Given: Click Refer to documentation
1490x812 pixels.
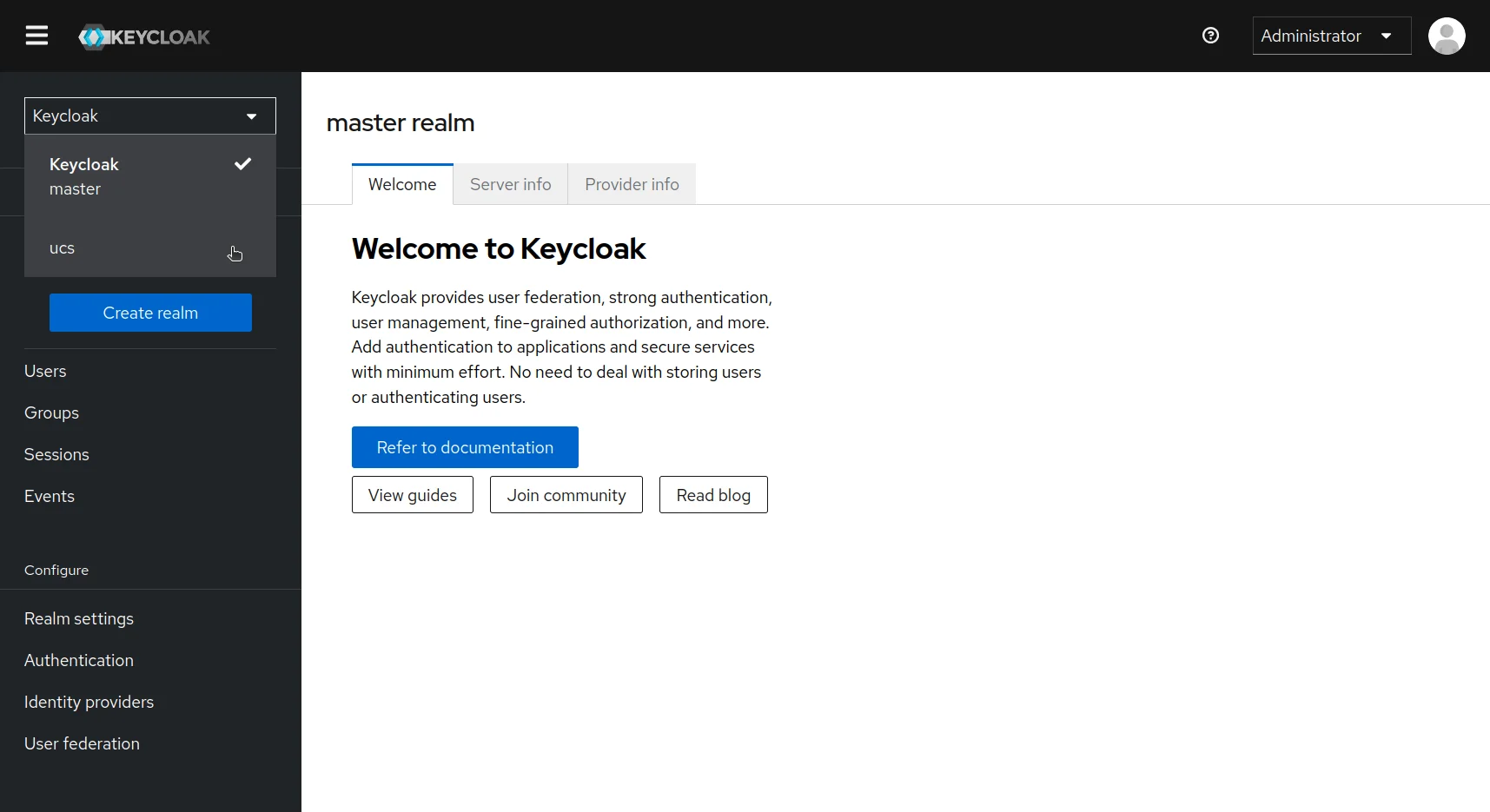Looking at the screenshot, I should (465, 447).
